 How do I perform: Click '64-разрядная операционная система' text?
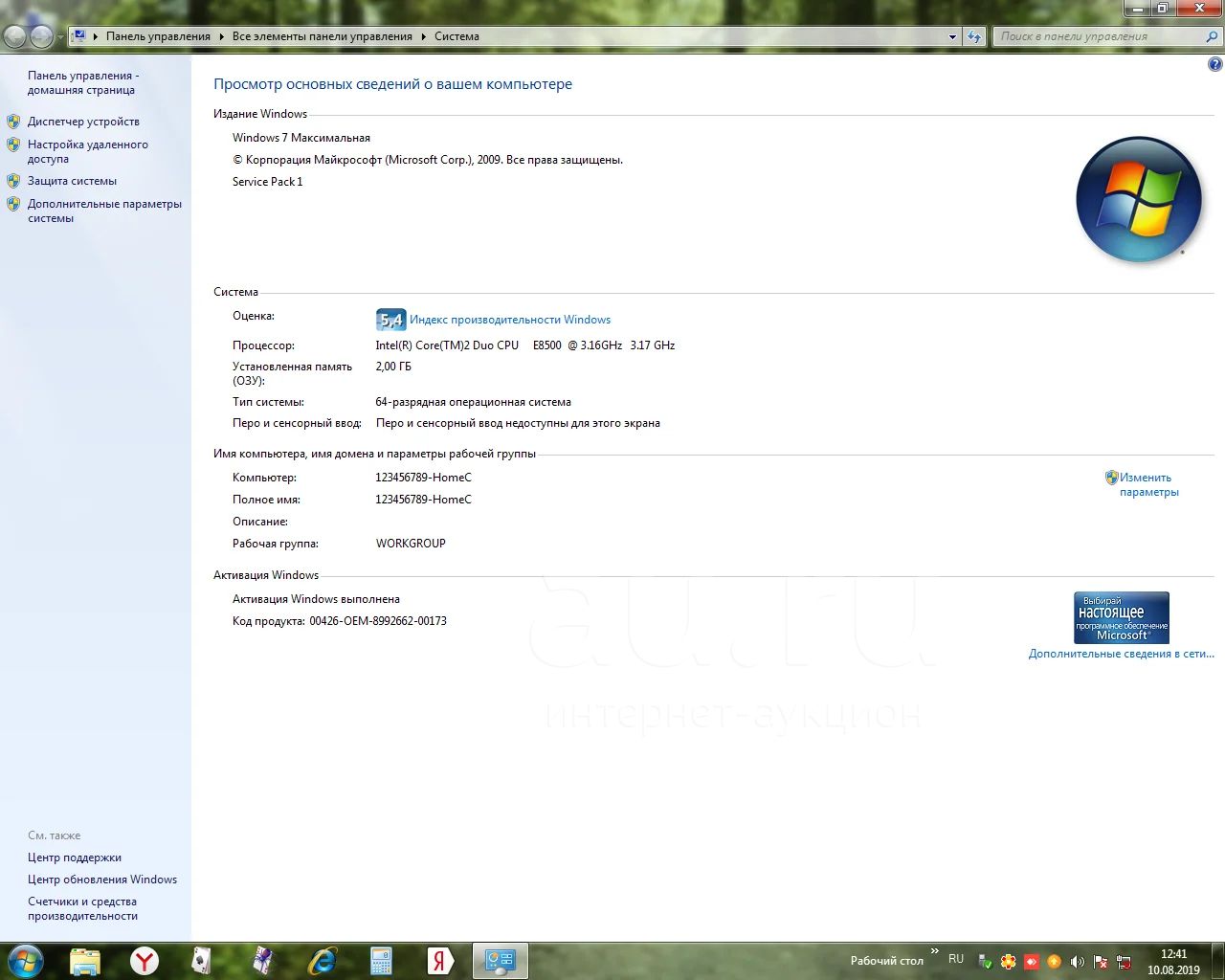(x=473, y=402)
